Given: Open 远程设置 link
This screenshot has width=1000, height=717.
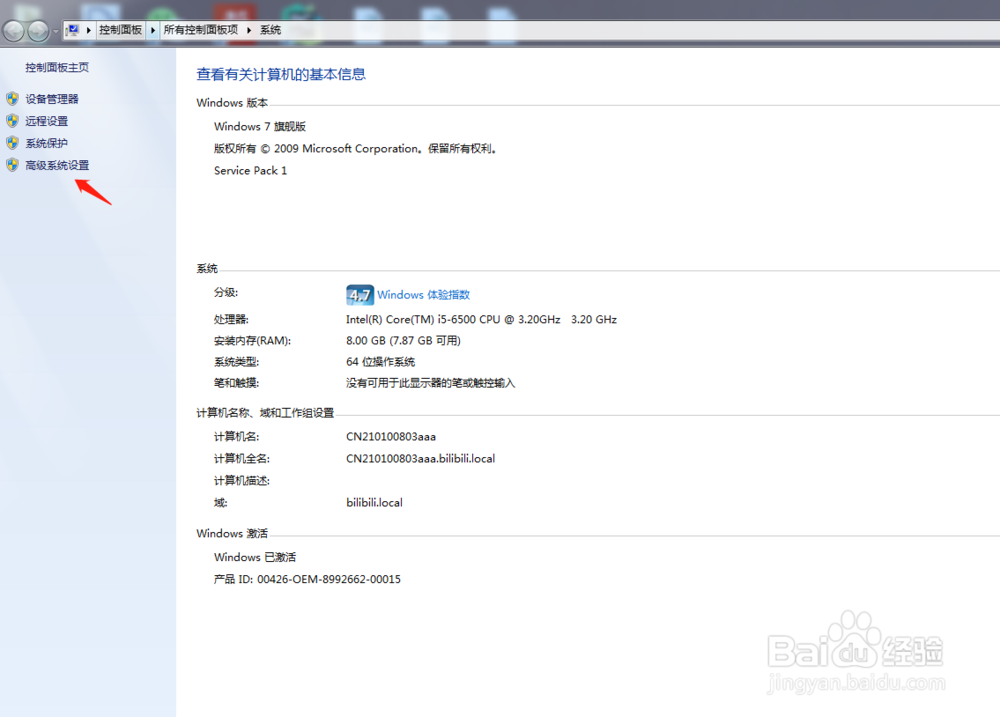Looking at the screenshot, I should [47, 121].
